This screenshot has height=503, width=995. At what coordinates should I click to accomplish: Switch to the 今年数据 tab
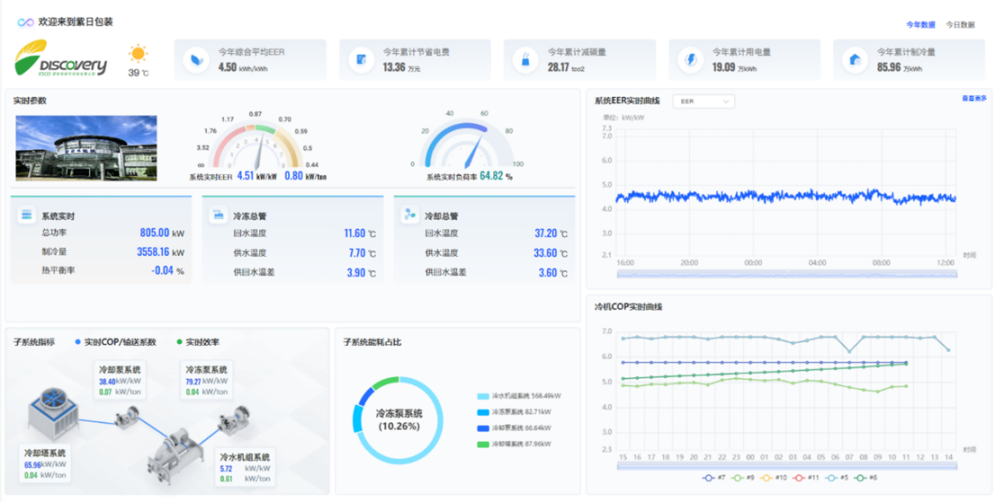click(920, 24)
